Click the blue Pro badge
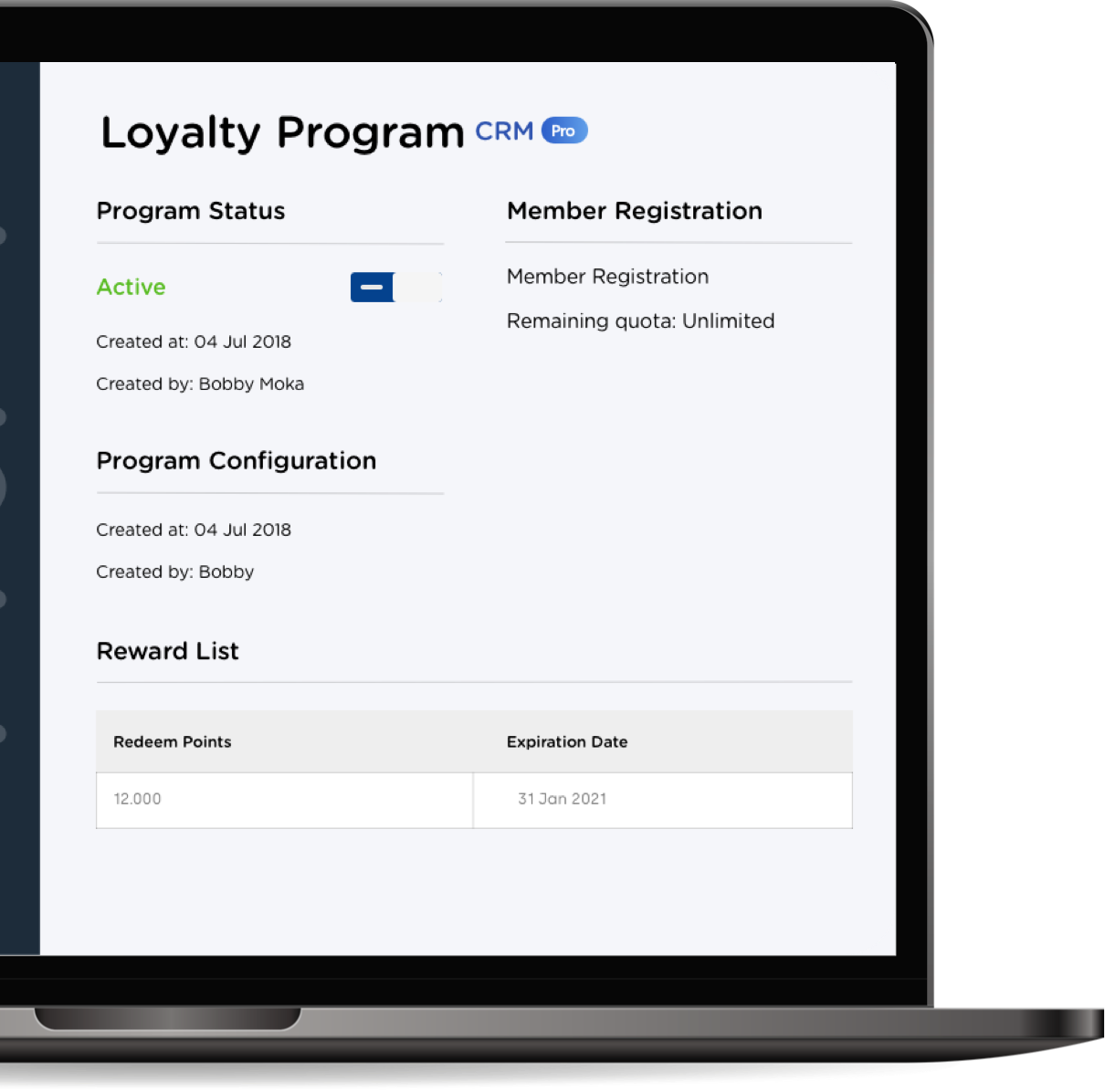 coord(564,131)
